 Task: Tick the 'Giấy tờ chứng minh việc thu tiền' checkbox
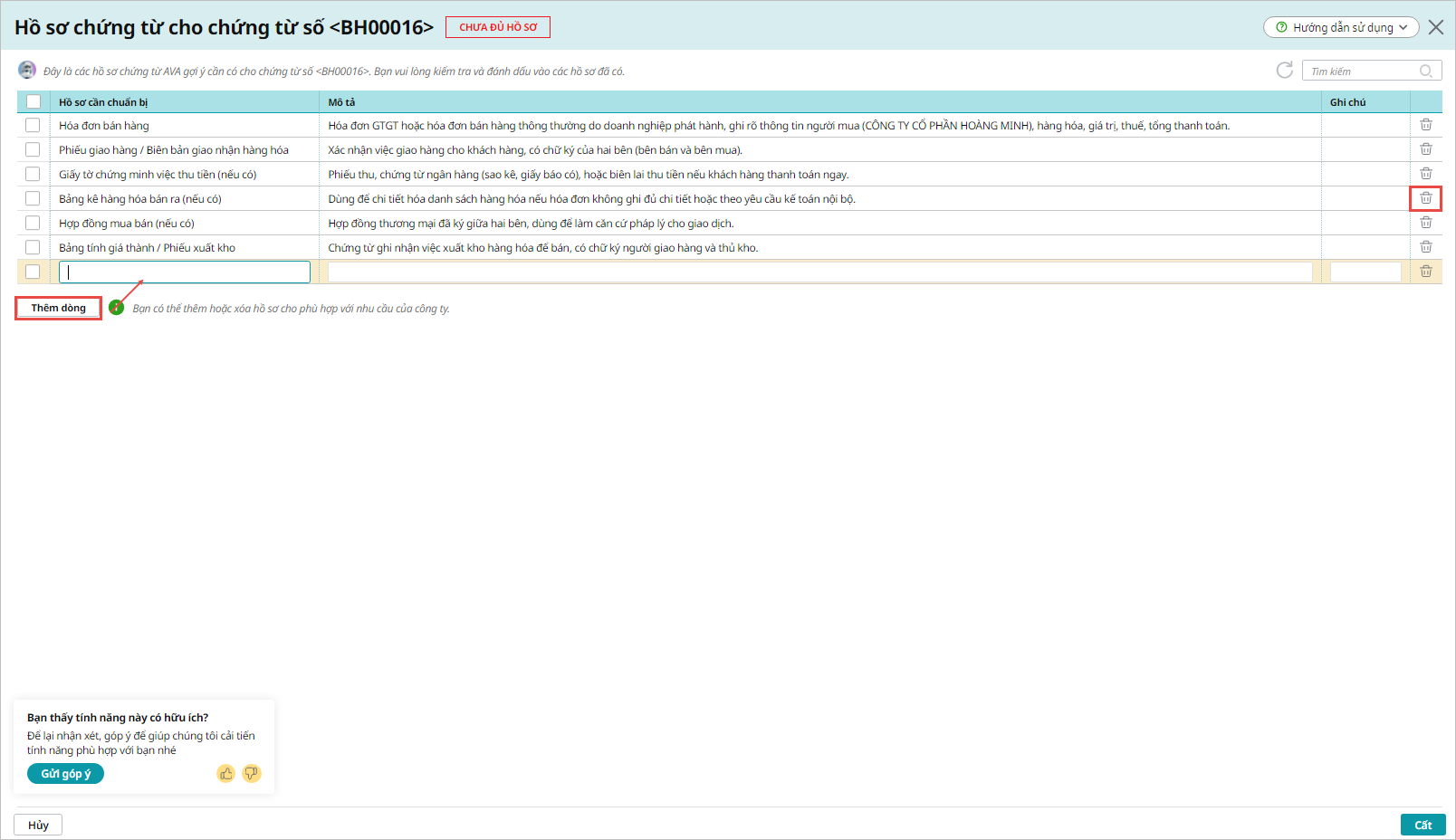34,174
